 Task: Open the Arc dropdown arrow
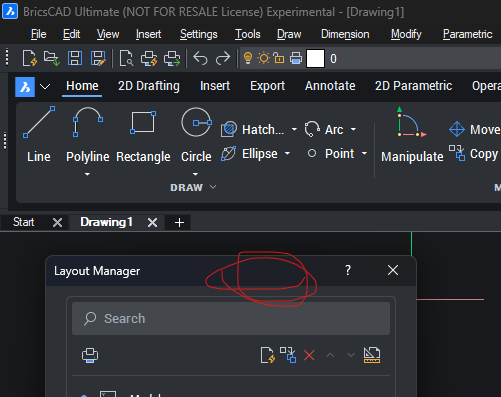pyautogui.click(x=353, y=129)
